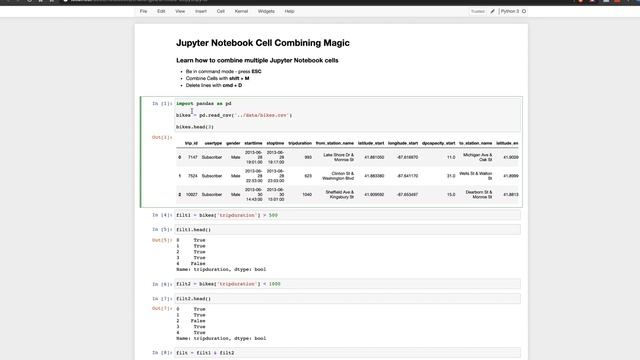Click the stoptime column header
The image size is (640, 360).
click(275, 143)
